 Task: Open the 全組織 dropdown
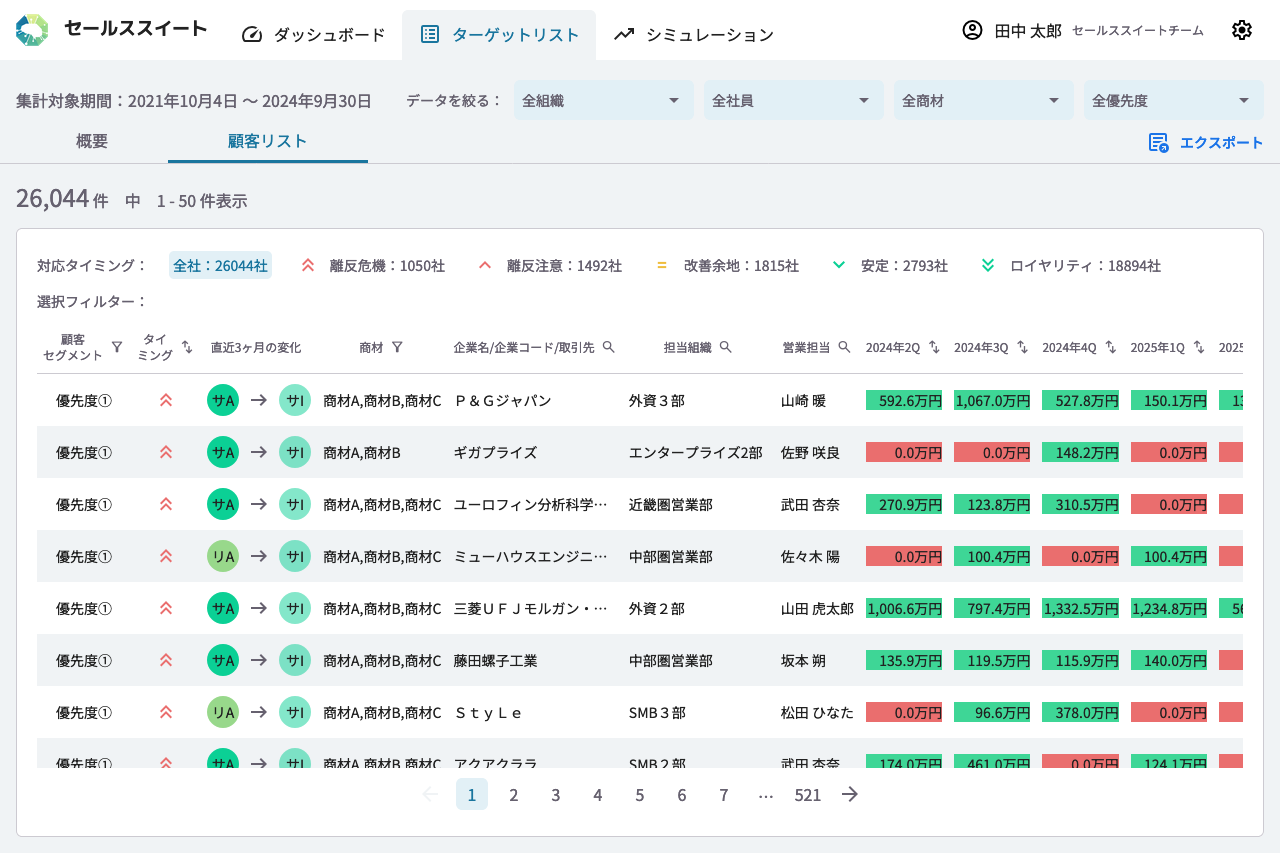coord(604,100)
